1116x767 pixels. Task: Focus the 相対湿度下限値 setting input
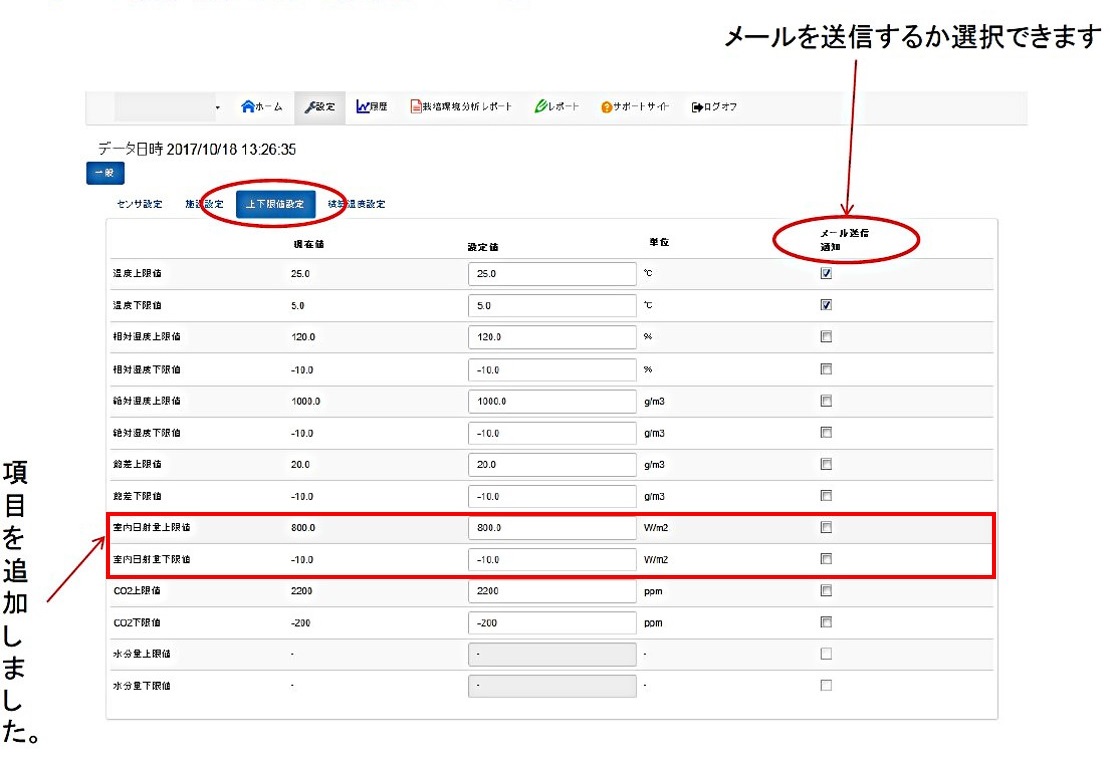pos(552,370)
